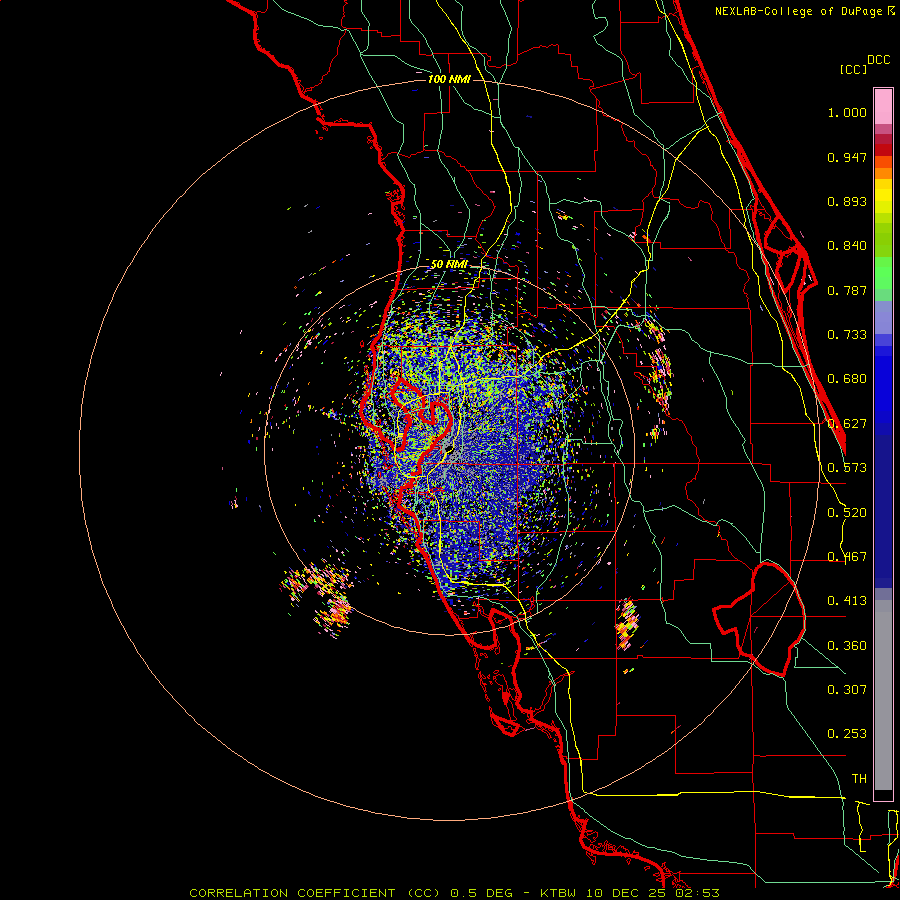Click the 50 NMI range ring label
The width and height of the screenshot is (900, 900).
449,264
